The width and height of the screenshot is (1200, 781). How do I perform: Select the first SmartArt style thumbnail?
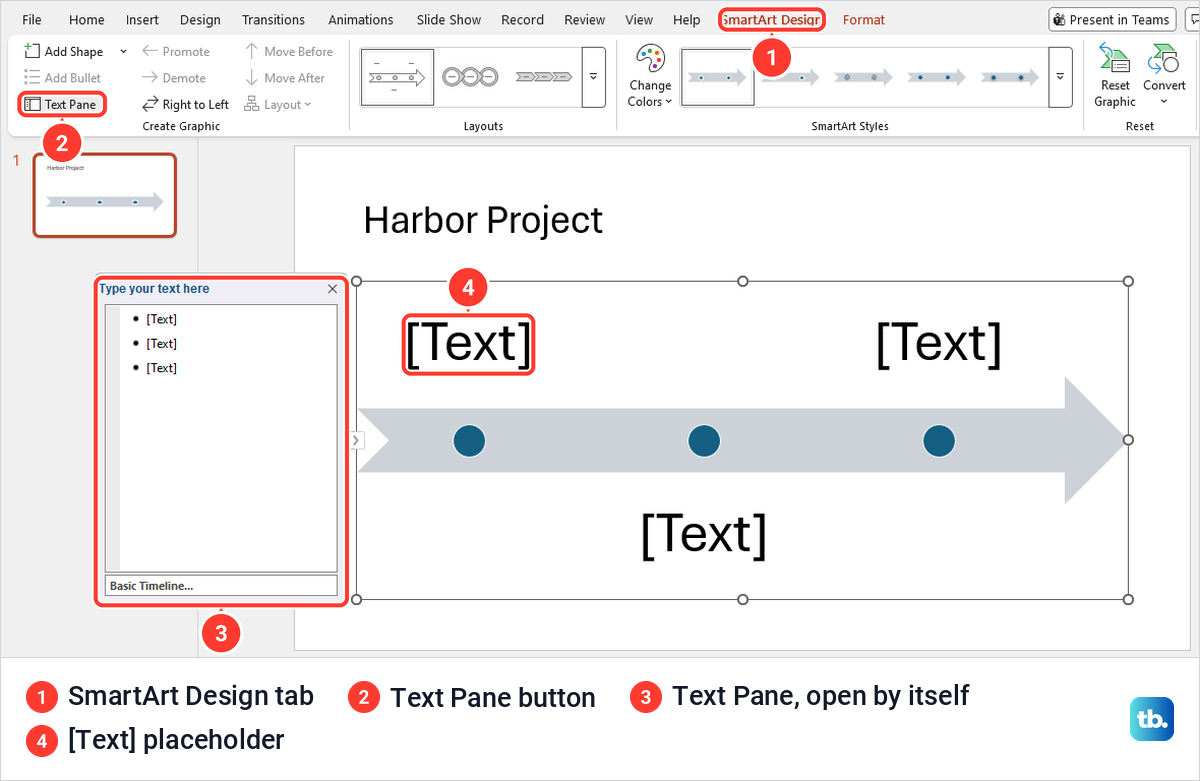(x=717, y=77)
